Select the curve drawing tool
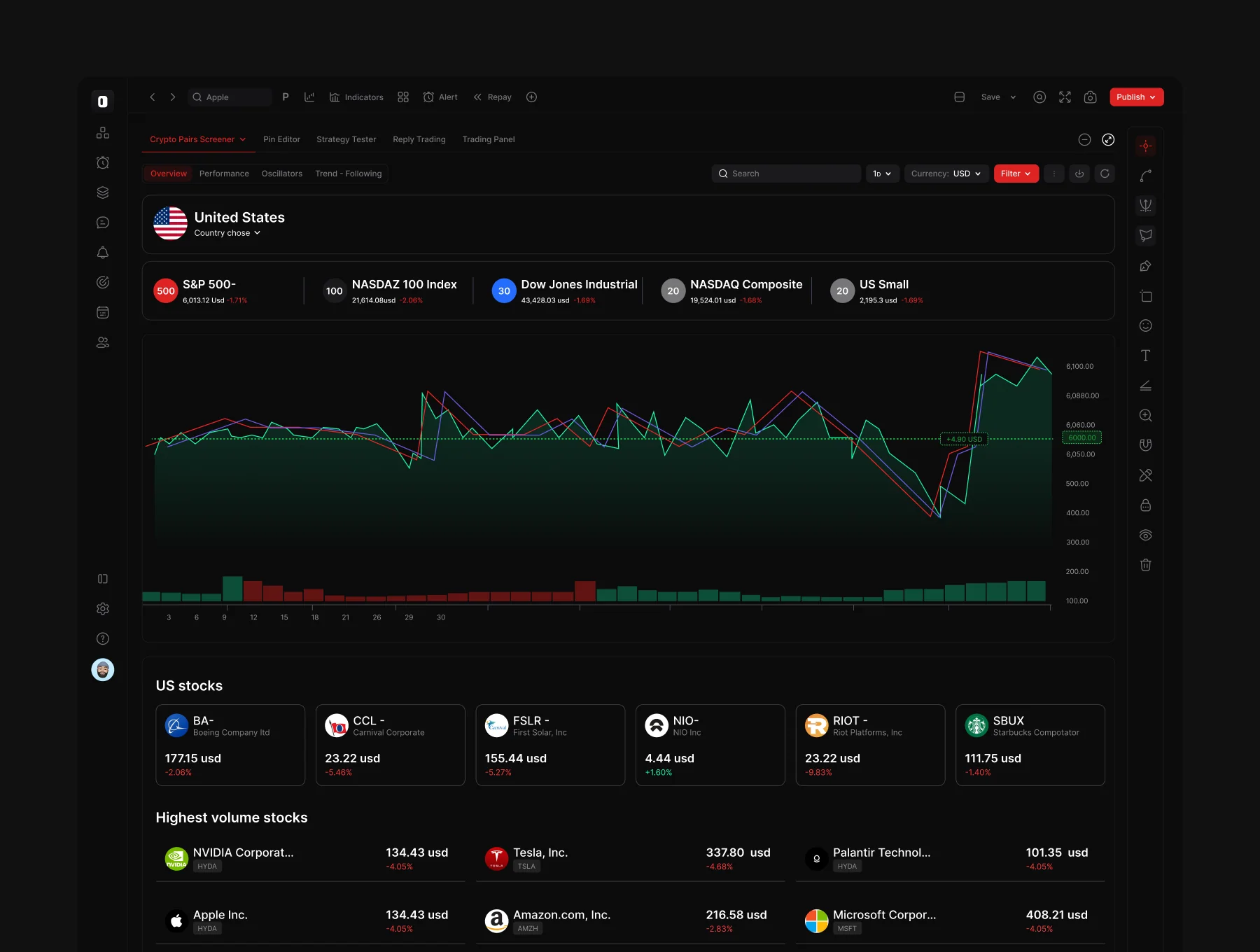The width and height of the screenshot is (1260, 952). click(x=1146, y=176)
